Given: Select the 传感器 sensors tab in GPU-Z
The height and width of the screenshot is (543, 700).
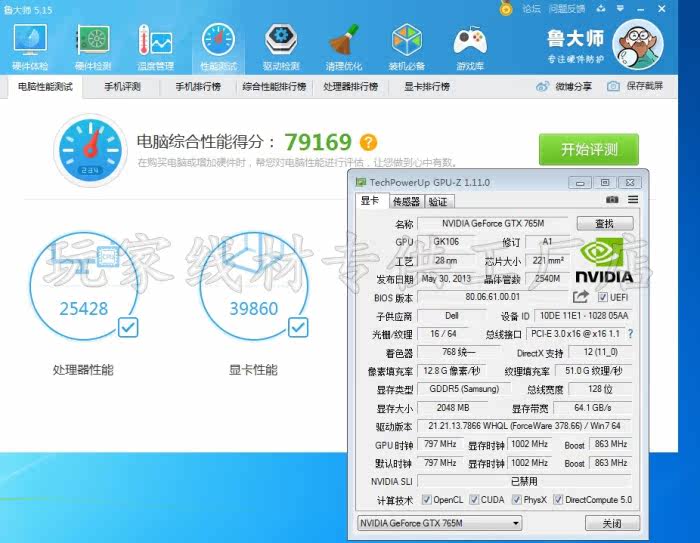Looking at the screenshot, I should tap(406, 202).
